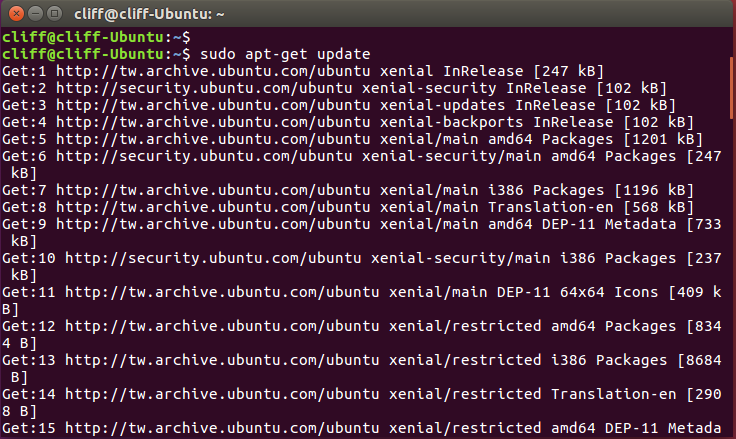Viewport: 736px width, 439px height.
Task: Click the Get:7 i386 Packages URL
Action: coord(213,190)
